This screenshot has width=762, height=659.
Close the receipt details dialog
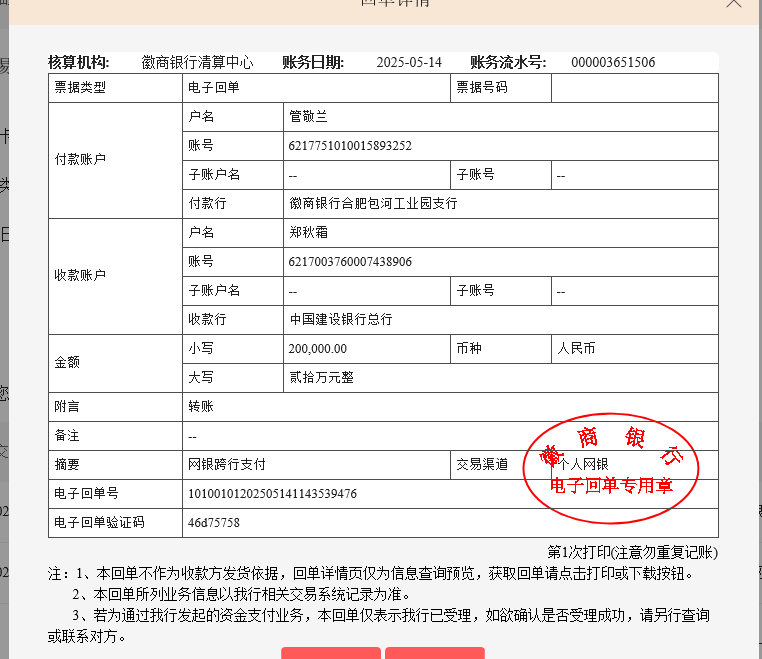[x=735, y=4]
